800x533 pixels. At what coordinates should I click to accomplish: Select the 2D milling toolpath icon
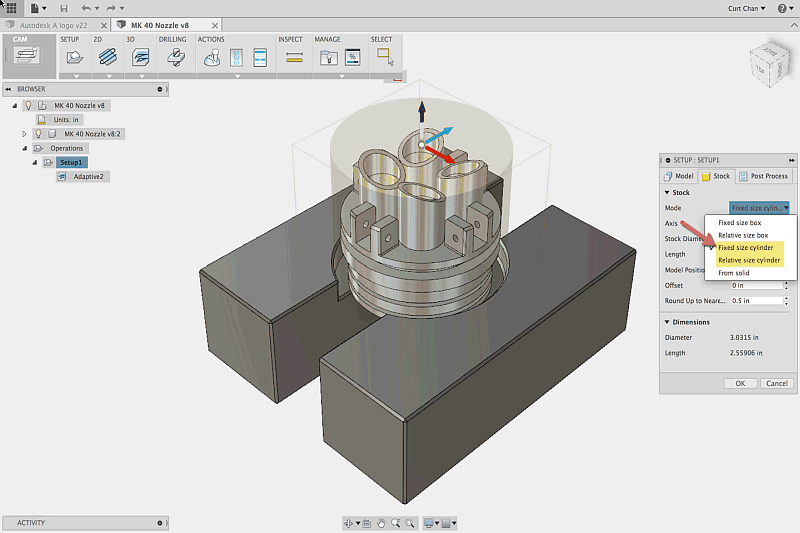pyautogui.click(x=108, y=57)
